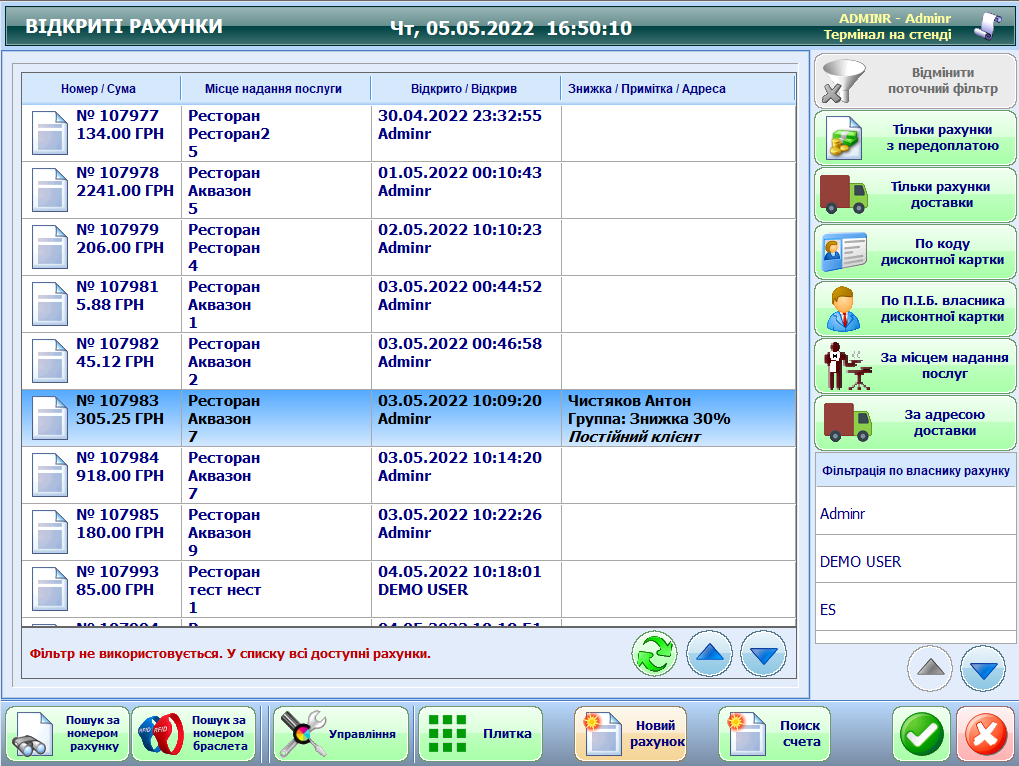Select 'DEMO USER' in owner filter list
1019x766 pixels.
914,562
